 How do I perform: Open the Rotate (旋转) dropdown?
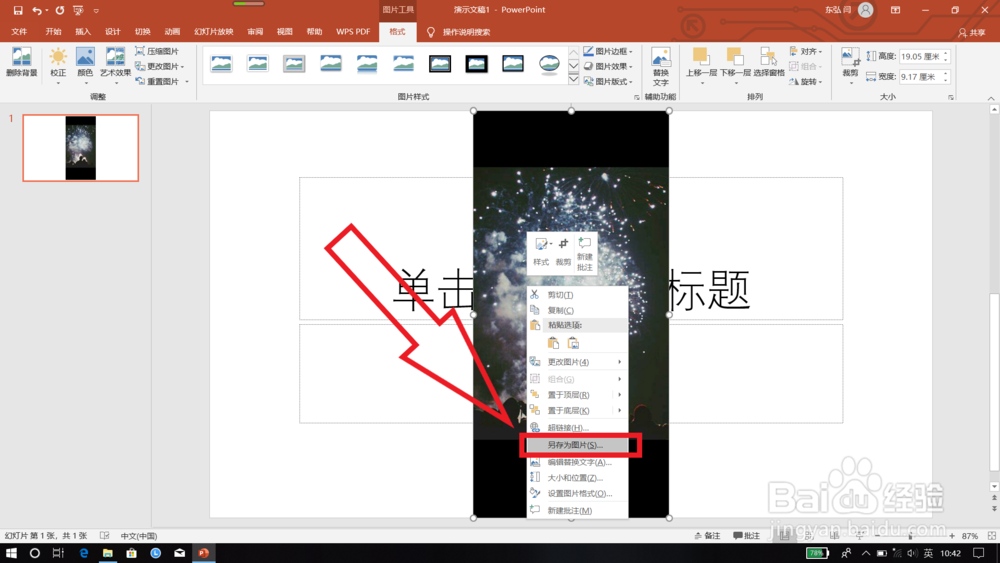pos(806,82)
